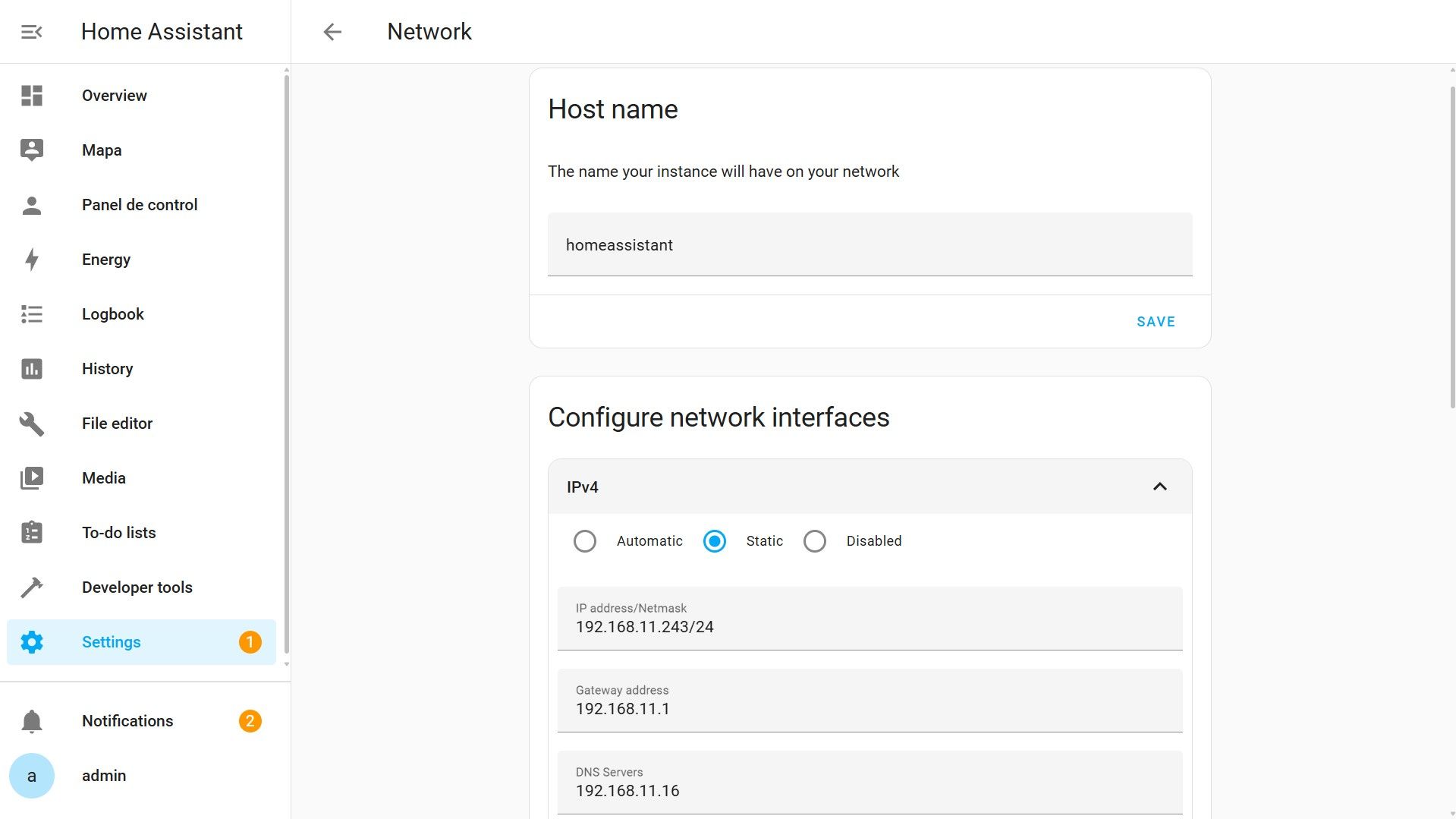
Task: Click the Home Assistant title
Action: (x=162, y=32)
